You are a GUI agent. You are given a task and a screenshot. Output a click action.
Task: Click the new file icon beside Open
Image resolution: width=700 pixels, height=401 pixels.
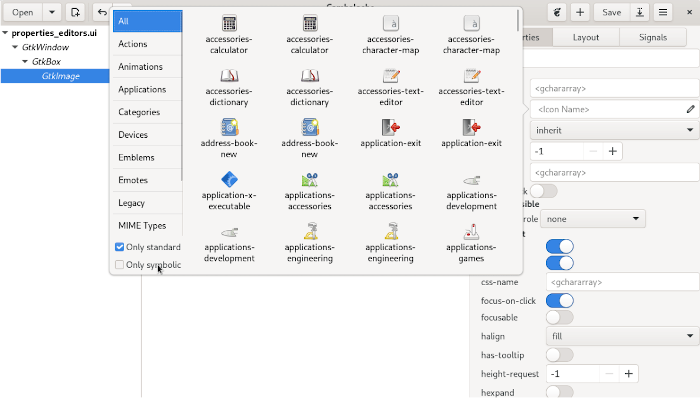click(75, 12)
